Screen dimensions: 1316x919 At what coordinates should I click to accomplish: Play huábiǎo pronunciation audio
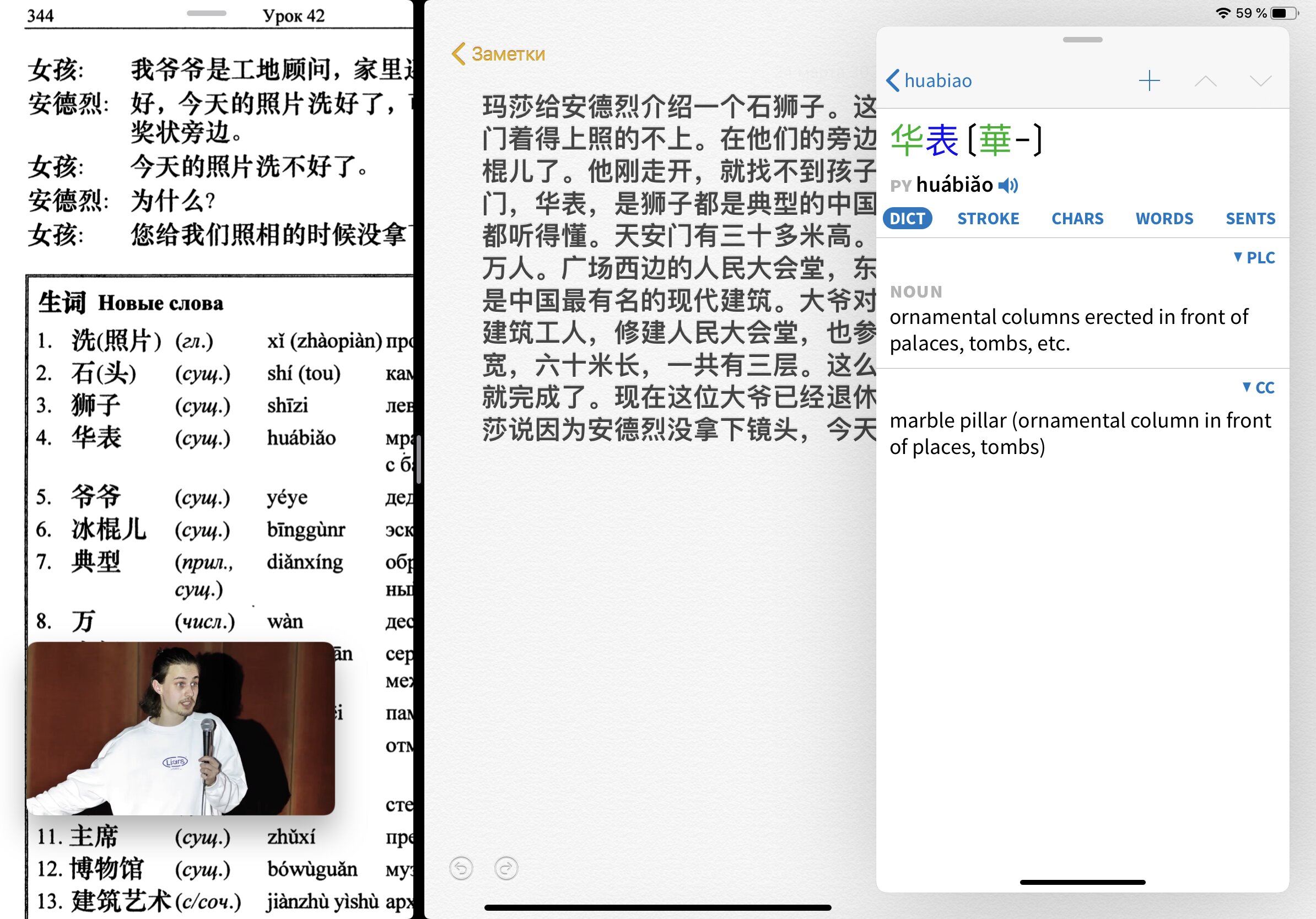(1007, 185)
